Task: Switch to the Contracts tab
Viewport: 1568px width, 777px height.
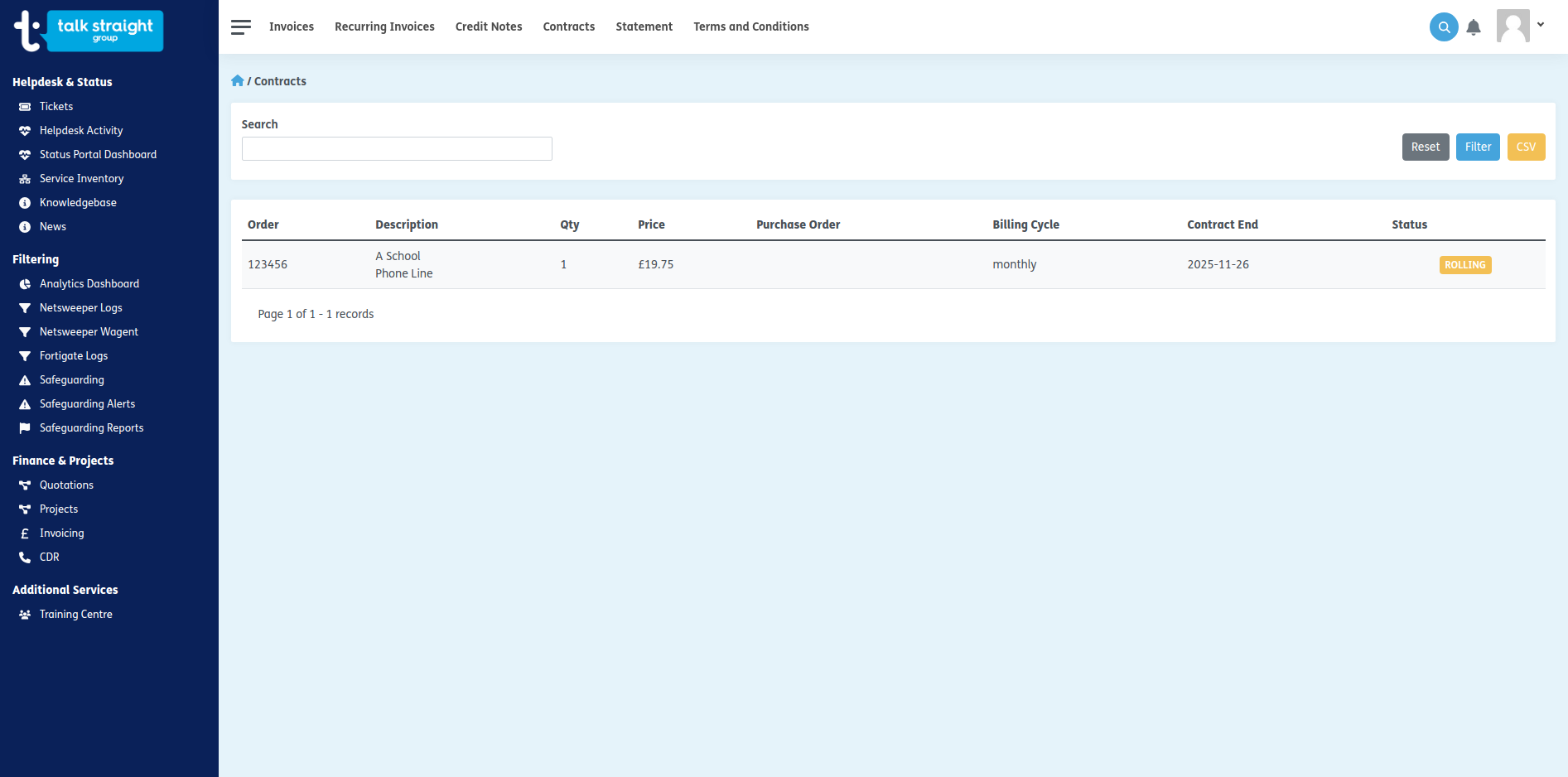Action: click(569, 27)
